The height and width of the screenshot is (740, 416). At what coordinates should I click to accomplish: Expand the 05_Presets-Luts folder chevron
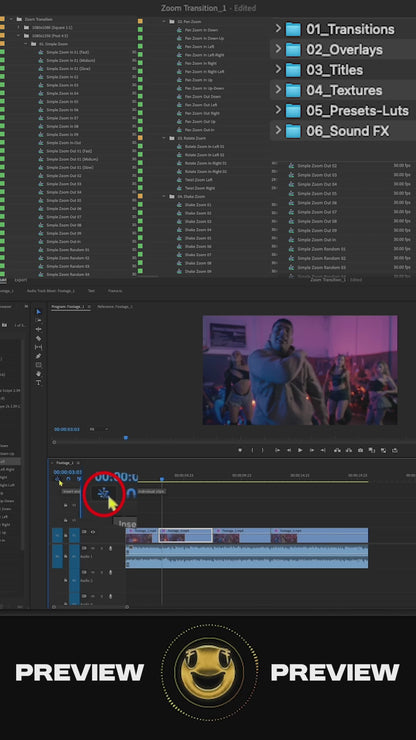click(x=278, y=110)
